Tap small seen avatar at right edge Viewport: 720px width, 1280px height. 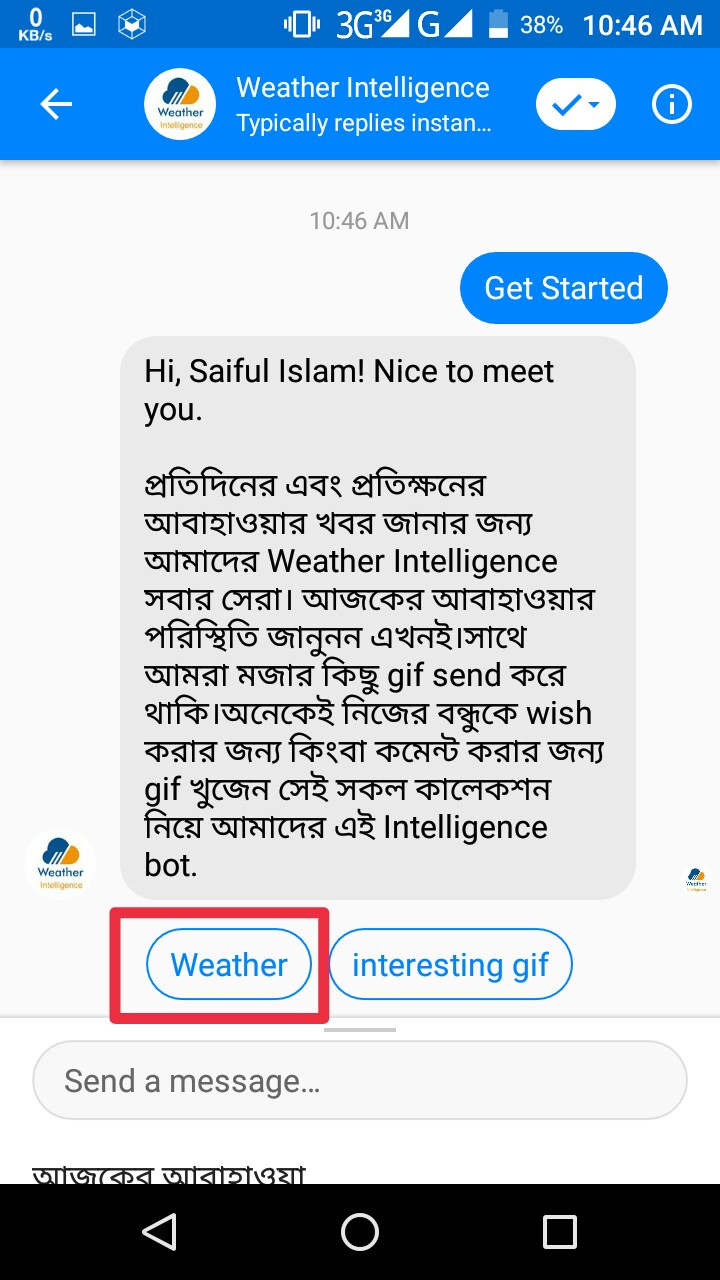[x=696, y=880]
